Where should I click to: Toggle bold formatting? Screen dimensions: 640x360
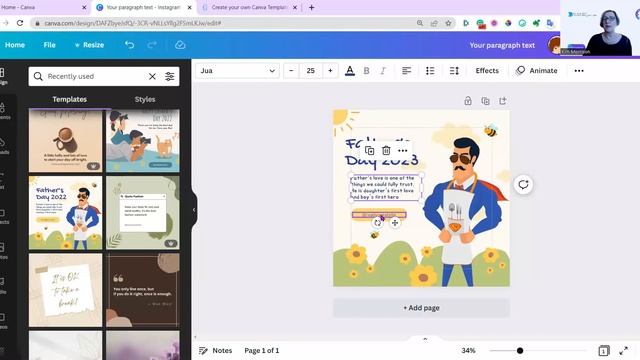367,71
